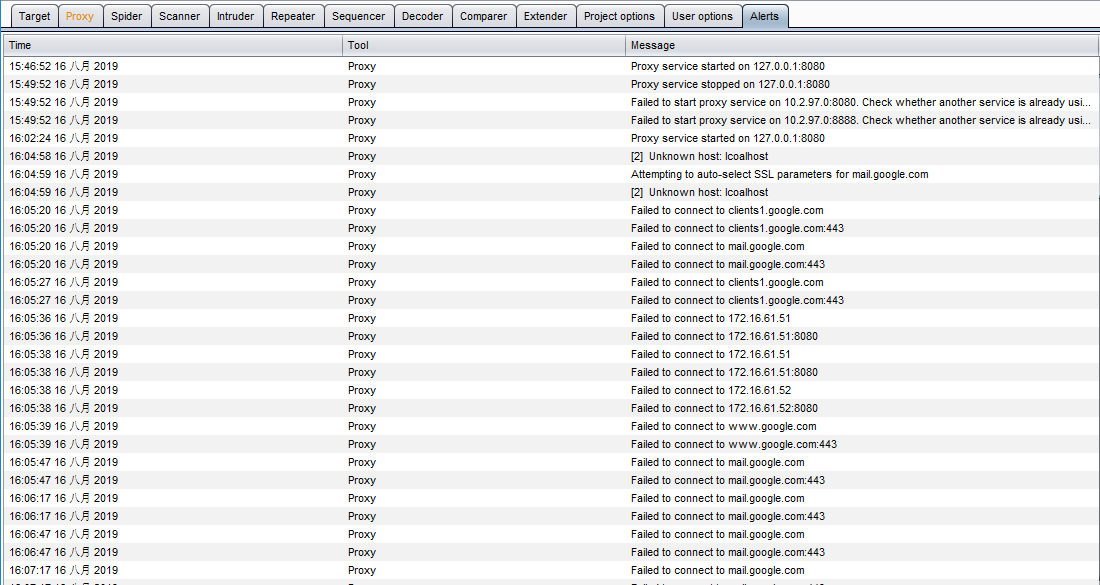
Task: Click Proxy tool cell in '172.16.61.52:8080' row
Action: [362, 408]
